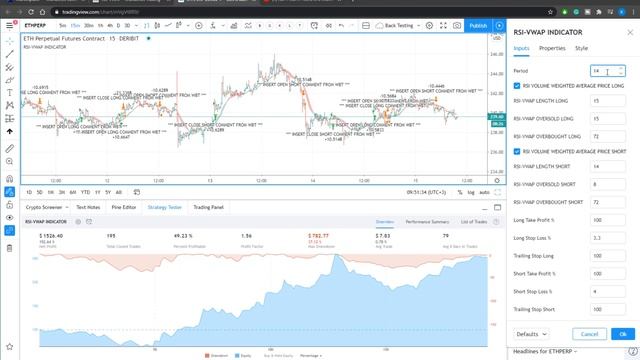Select the trend line drawing tool
This screenshot has height=360, width=640.
[x=9, y=54]
